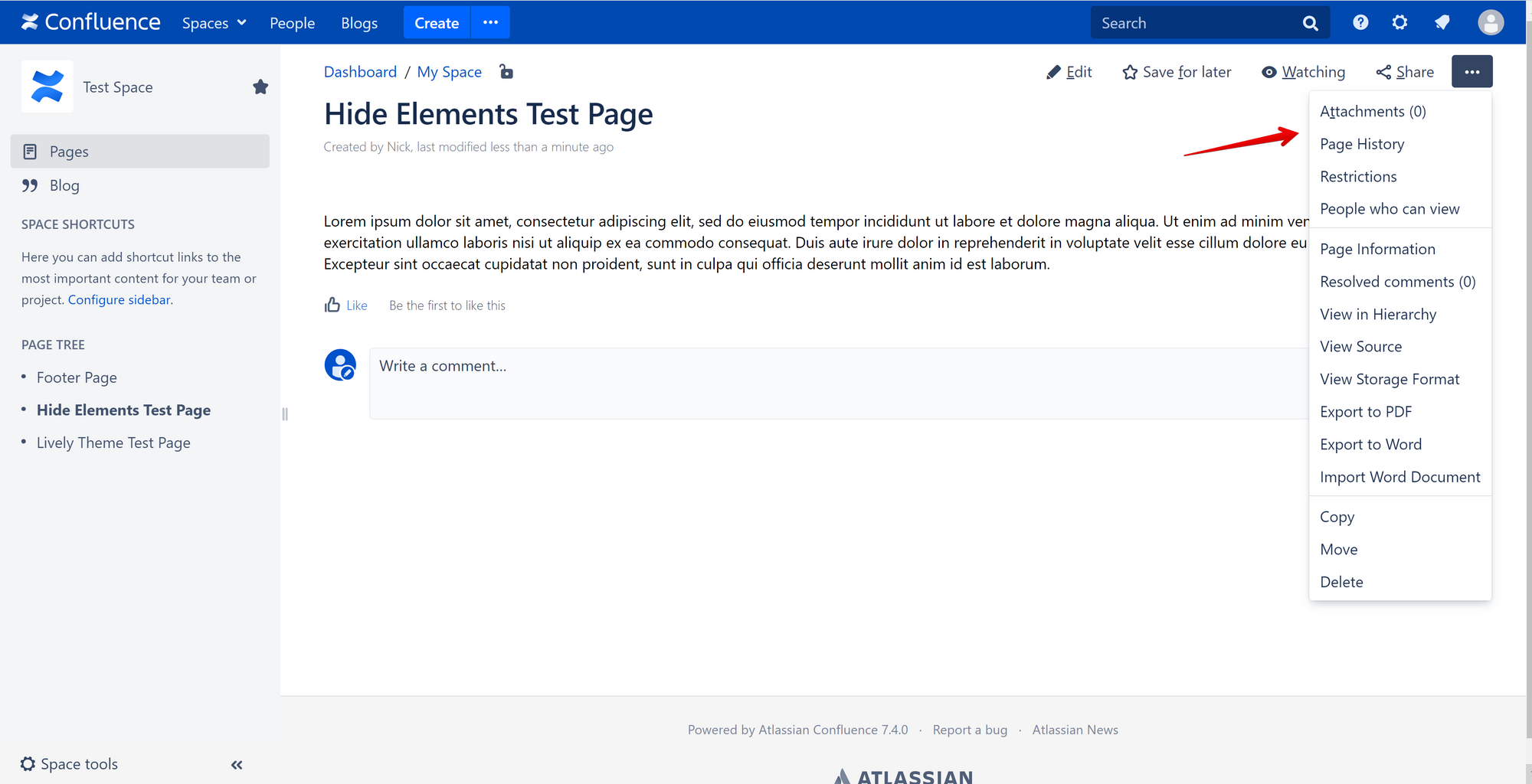This screenshot has height=784, width=1532.
Task: Click the Like thumbs-up link
Action: click(346, 305)
